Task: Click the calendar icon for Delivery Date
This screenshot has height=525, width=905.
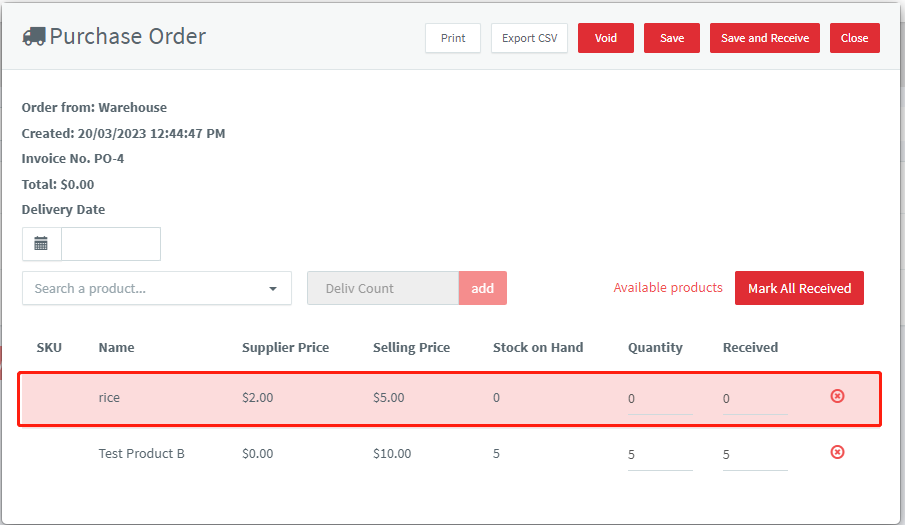Action: tap(41, 243)
